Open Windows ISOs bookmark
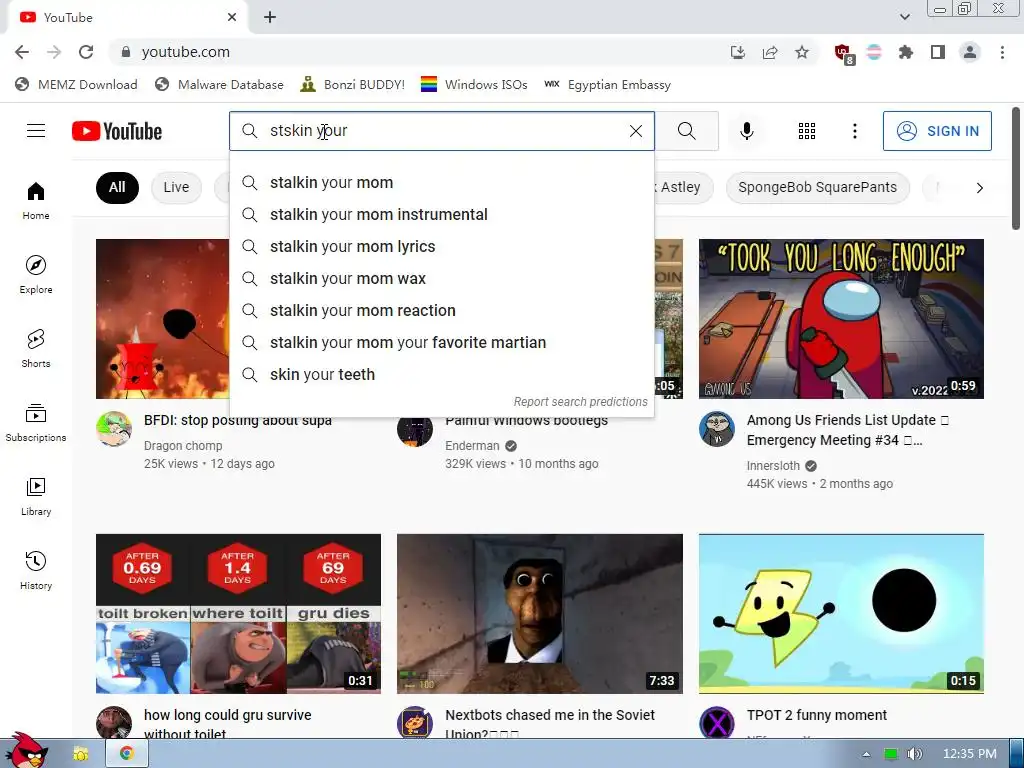The width and height of the screenshot is (1024, 768). pos(474,85)
